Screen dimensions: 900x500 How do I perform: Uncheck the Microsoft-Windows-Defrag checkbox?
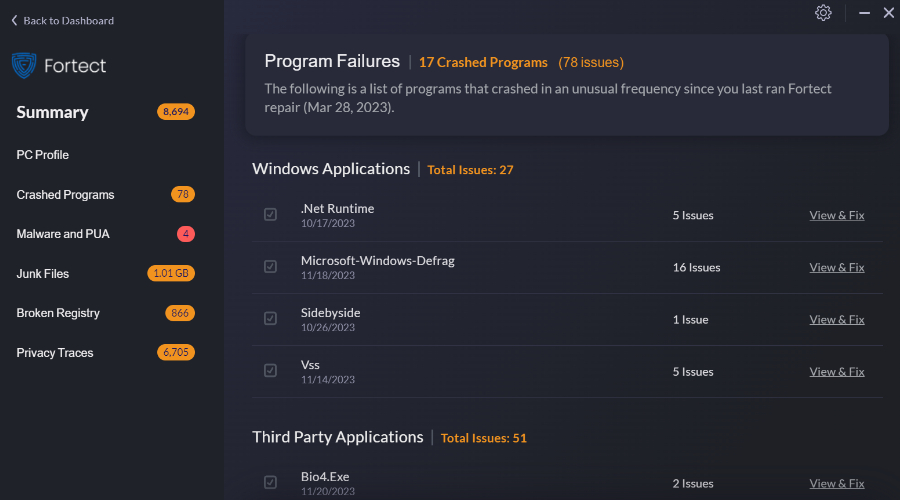270,267
